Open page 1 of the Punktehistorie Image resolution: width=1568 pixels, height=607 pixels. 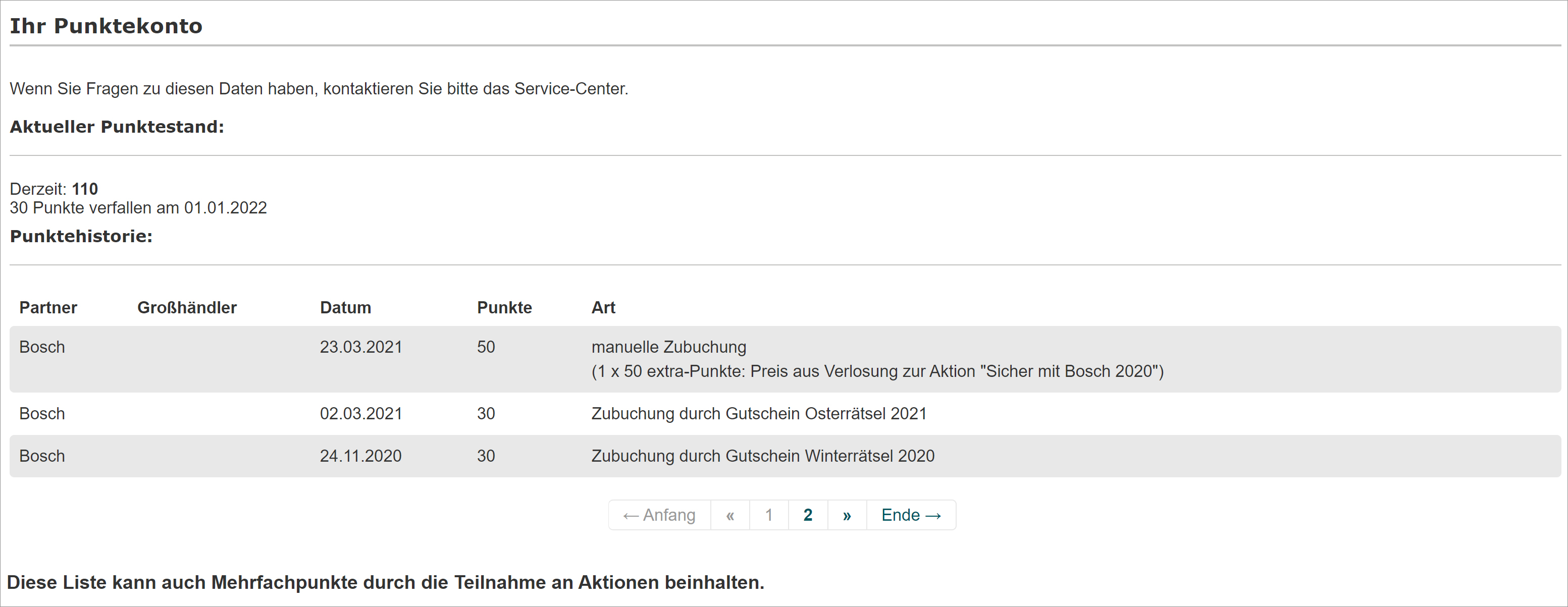pos(769,515)
